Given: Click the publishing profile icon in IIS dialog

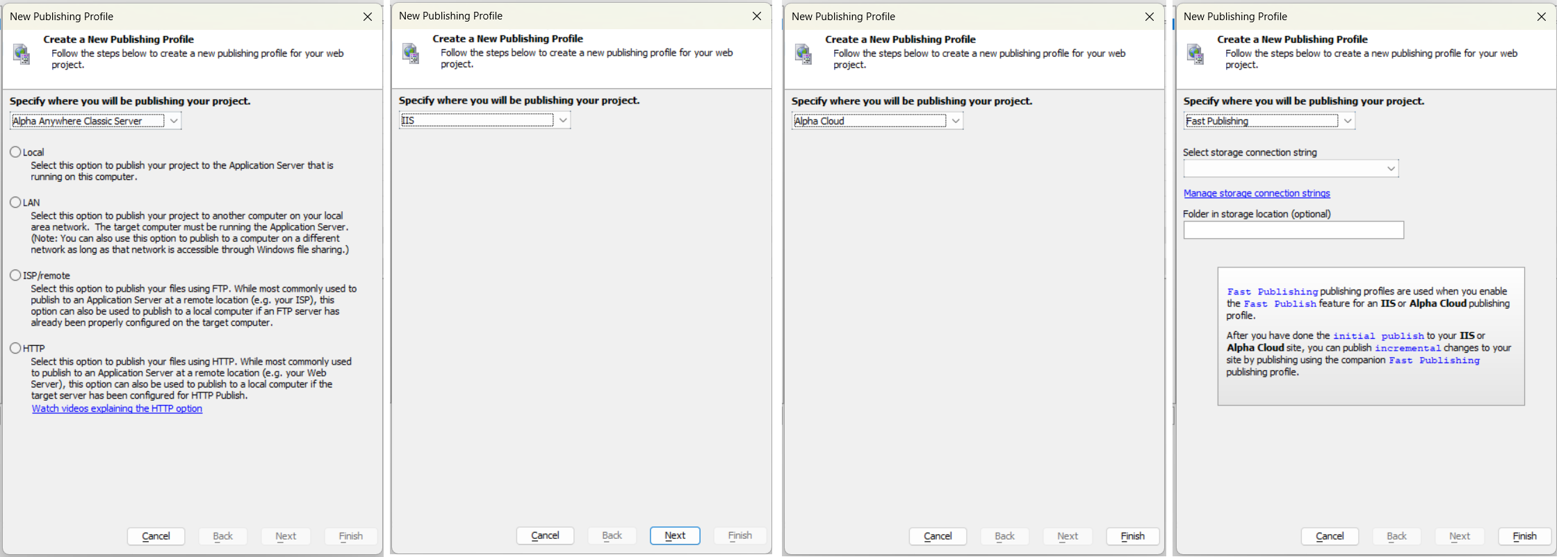Looking at the screenshot, I should coord(411,53).
